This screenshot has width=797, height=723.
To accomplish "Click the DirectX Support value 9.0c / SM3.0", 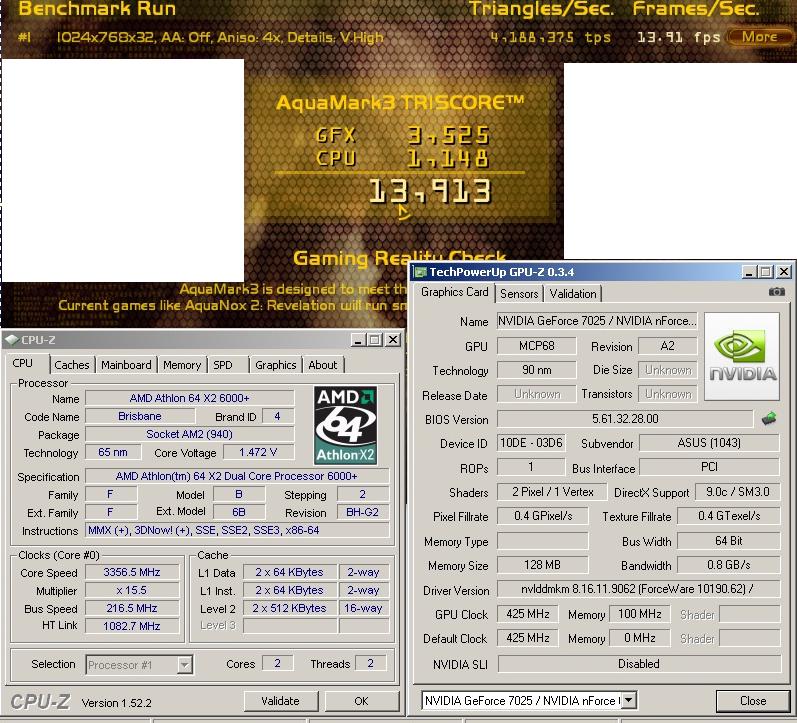I will (738, 492).
